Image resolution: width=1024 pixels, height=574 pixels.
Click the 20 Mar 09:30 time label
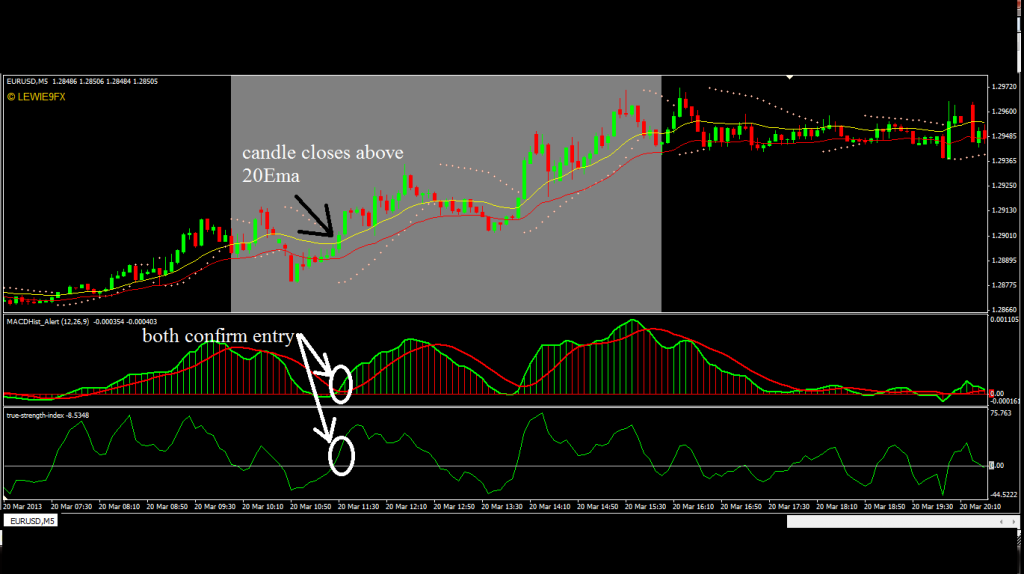[x=215, y=506]
